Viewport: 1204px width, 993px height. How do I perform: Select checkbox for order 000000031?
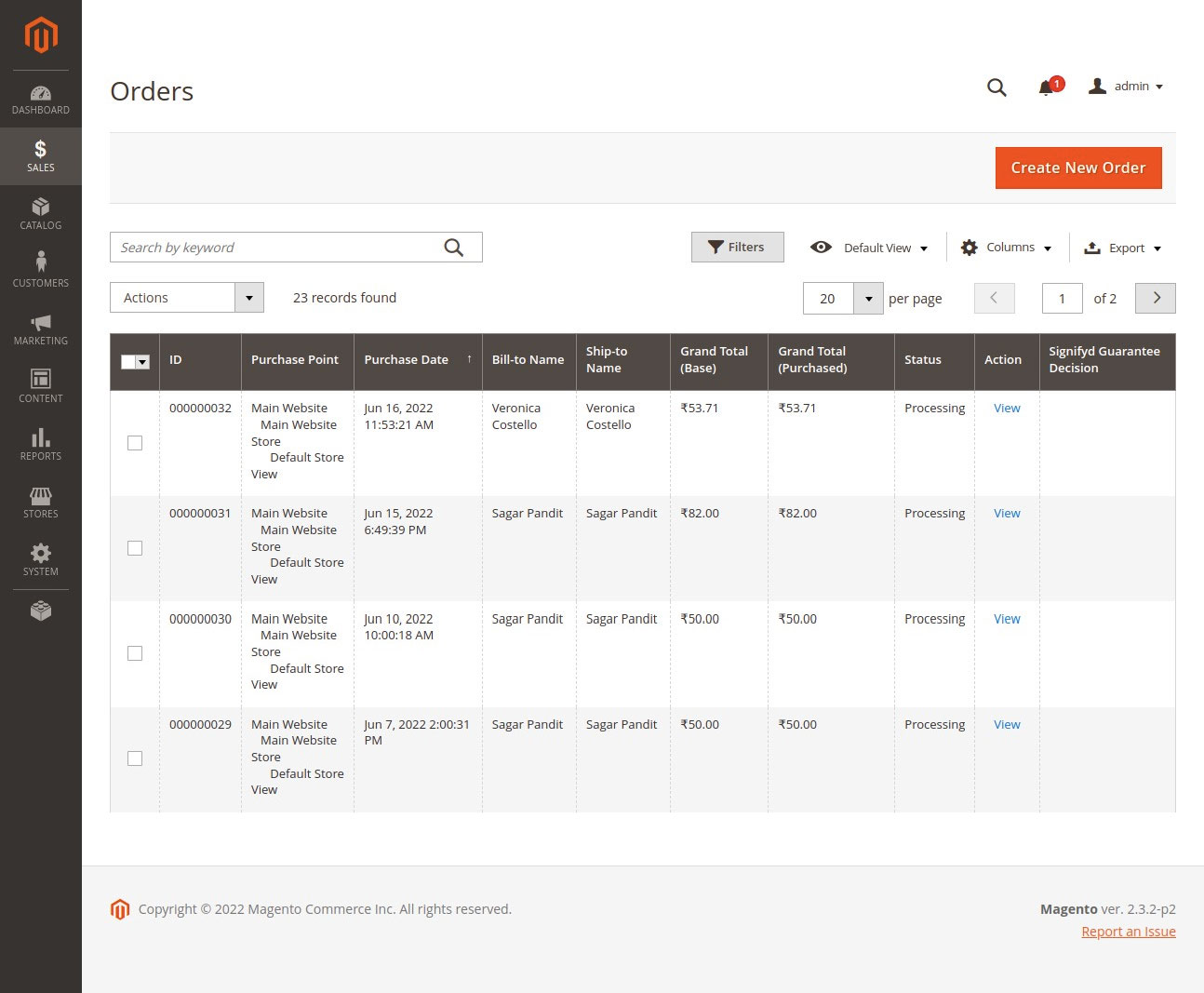(x=135, y=548)
